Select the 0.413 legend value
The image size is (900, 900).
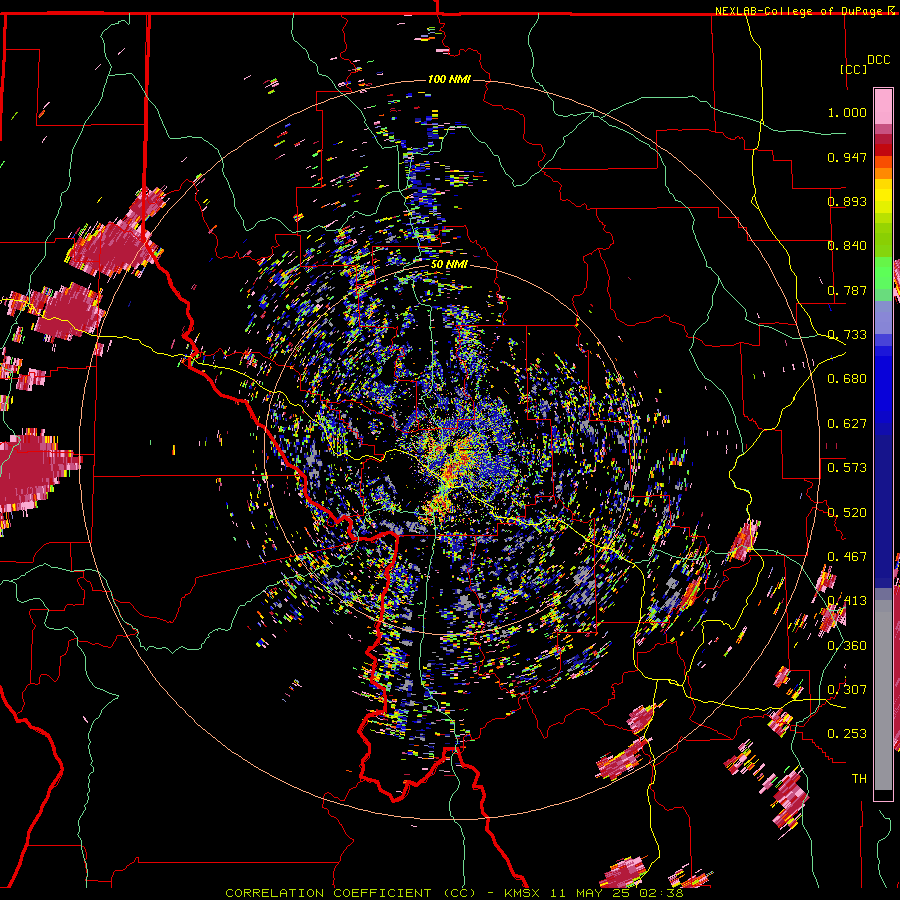tap(847, 601)
